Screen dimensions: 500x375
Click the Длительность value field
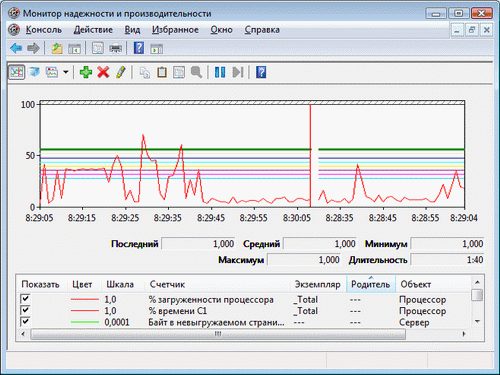pos(447,260)
